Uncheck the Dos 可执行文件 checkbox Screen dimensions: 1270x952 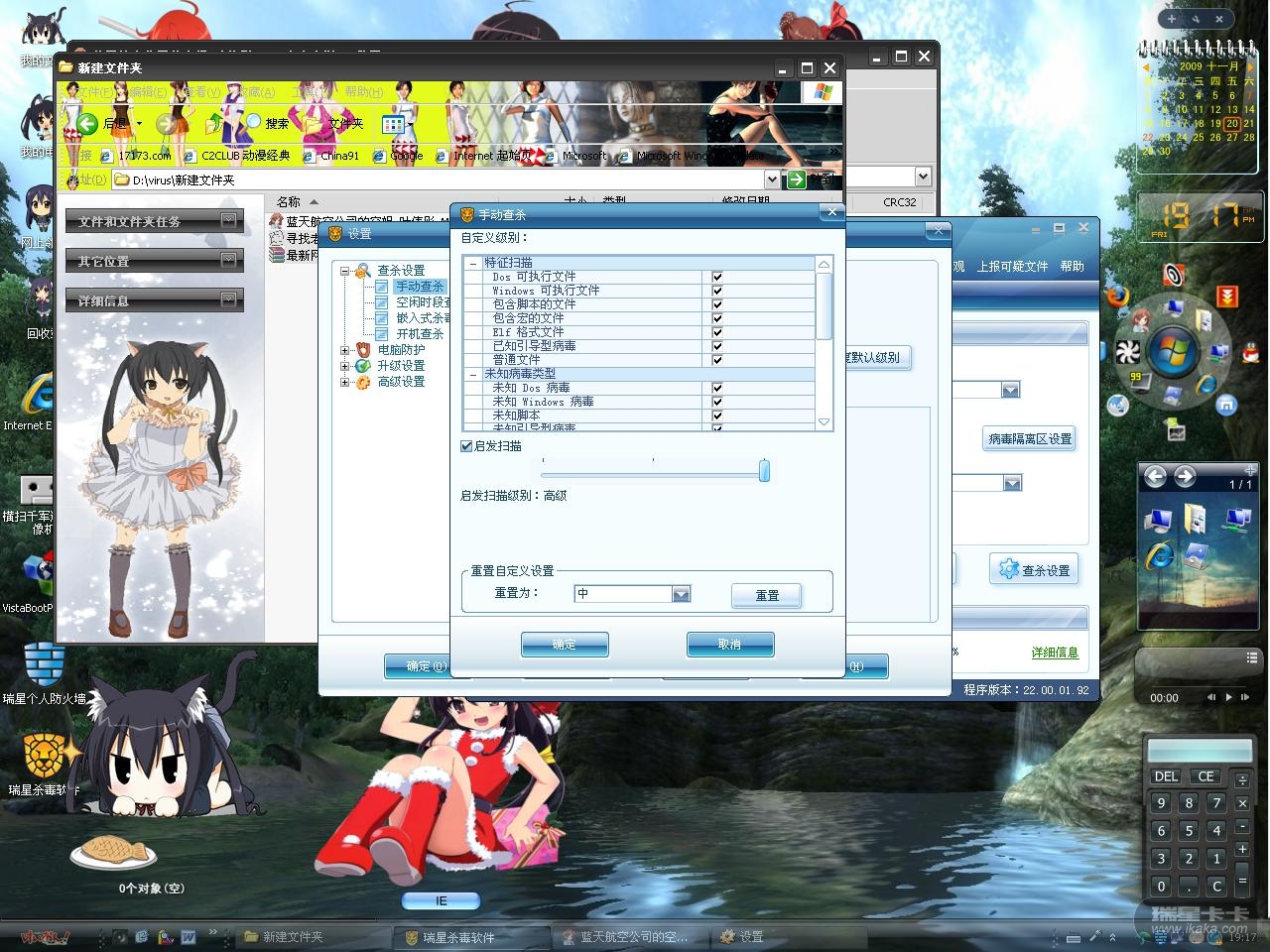click(717, 278)
